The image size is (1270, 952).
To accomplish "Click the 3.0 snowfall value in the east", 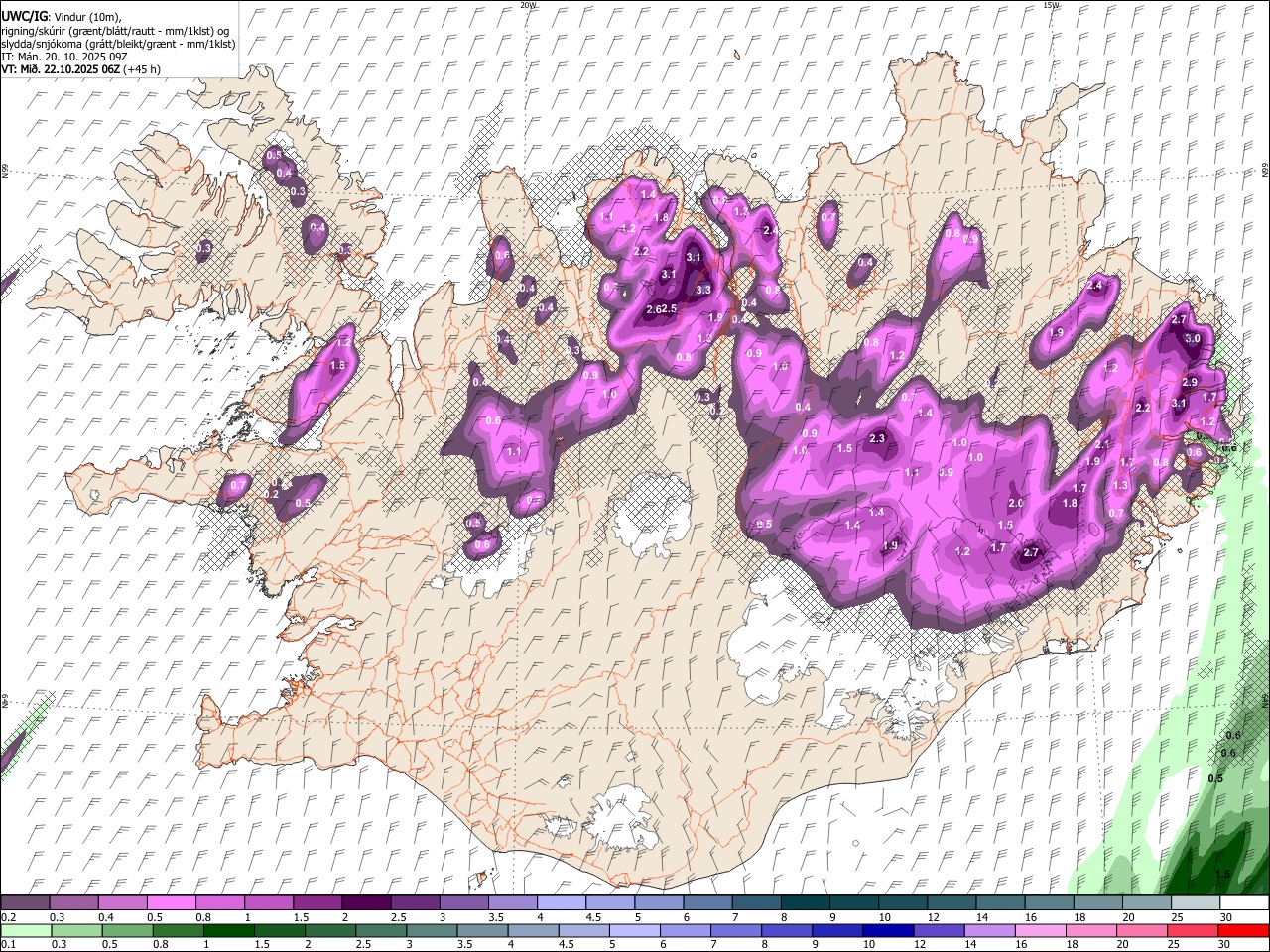I will click(1193, 338).
